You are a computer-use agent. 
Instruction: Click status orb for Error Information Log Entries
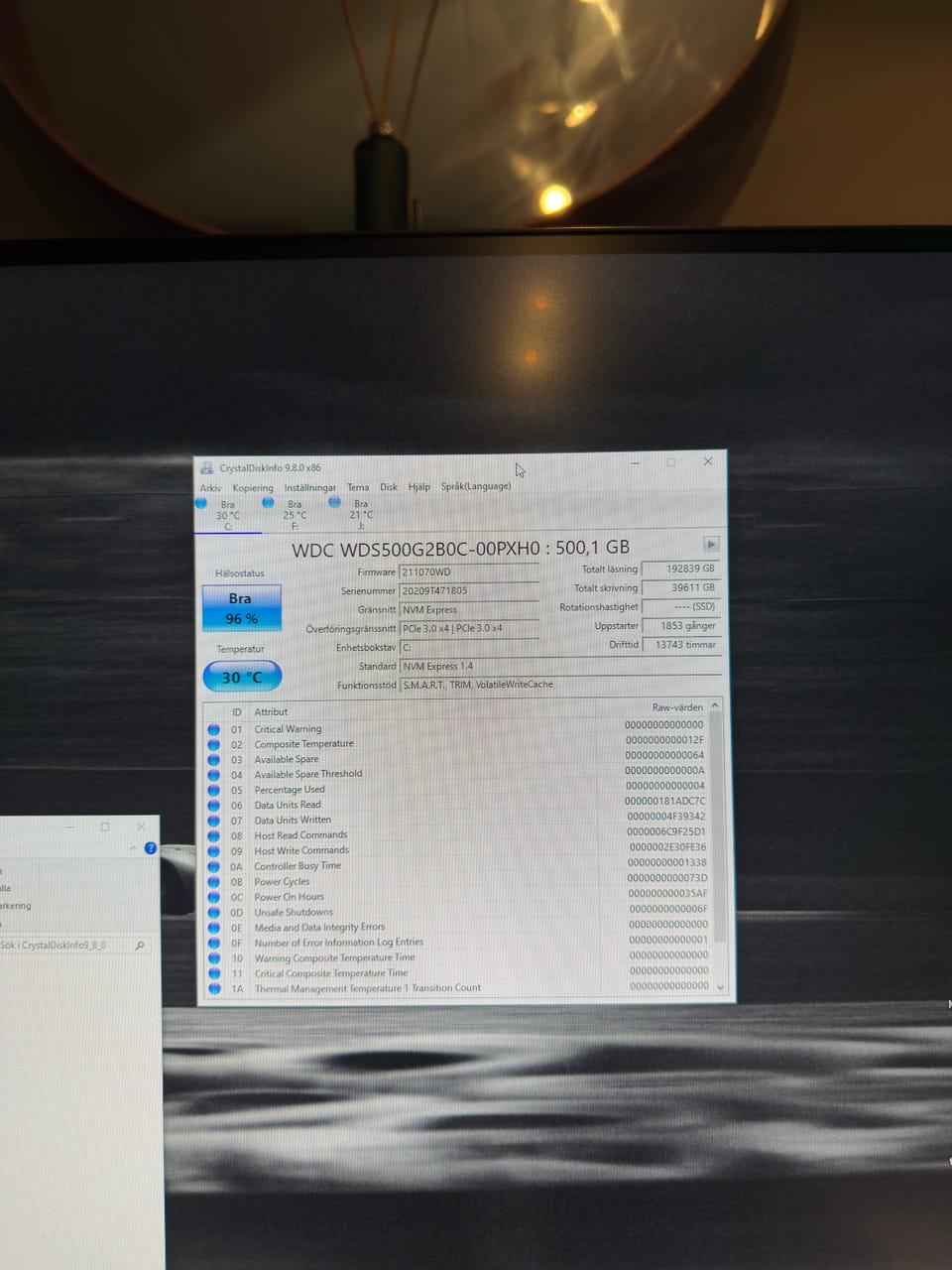pos(213,944)
